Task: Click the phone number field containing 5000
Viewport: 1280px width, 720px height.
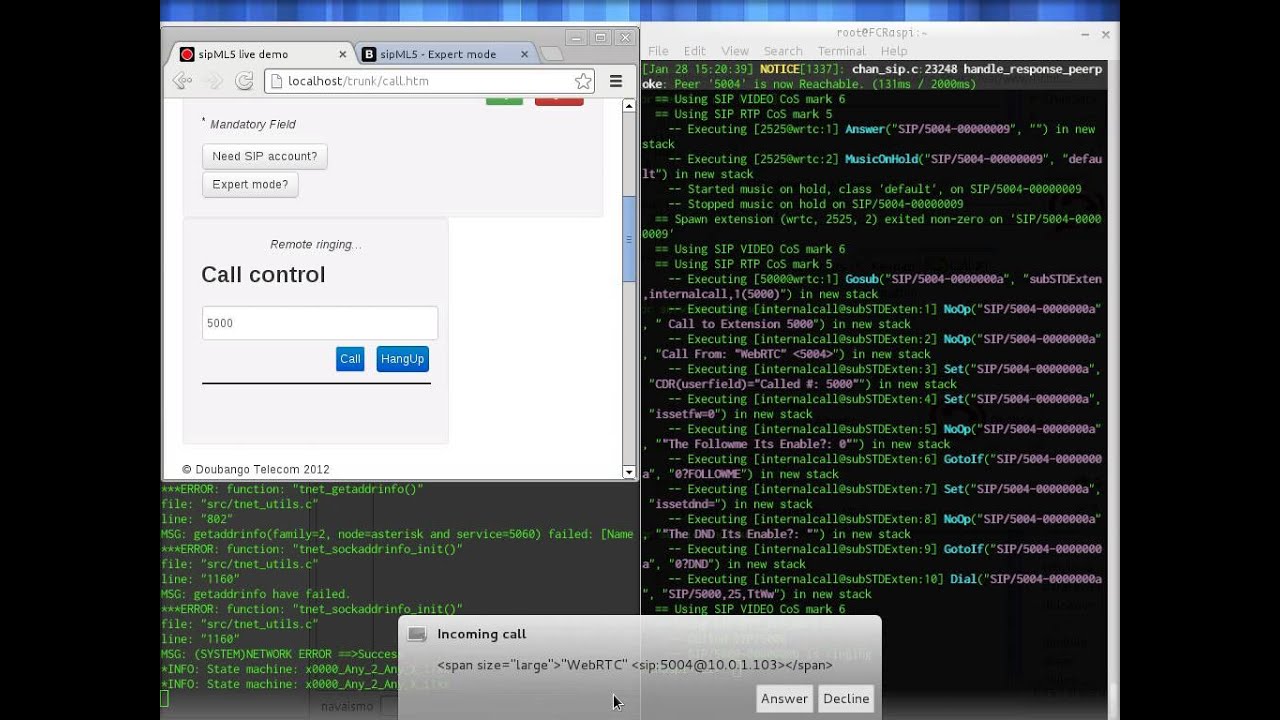Action: (x=320, y=323)
